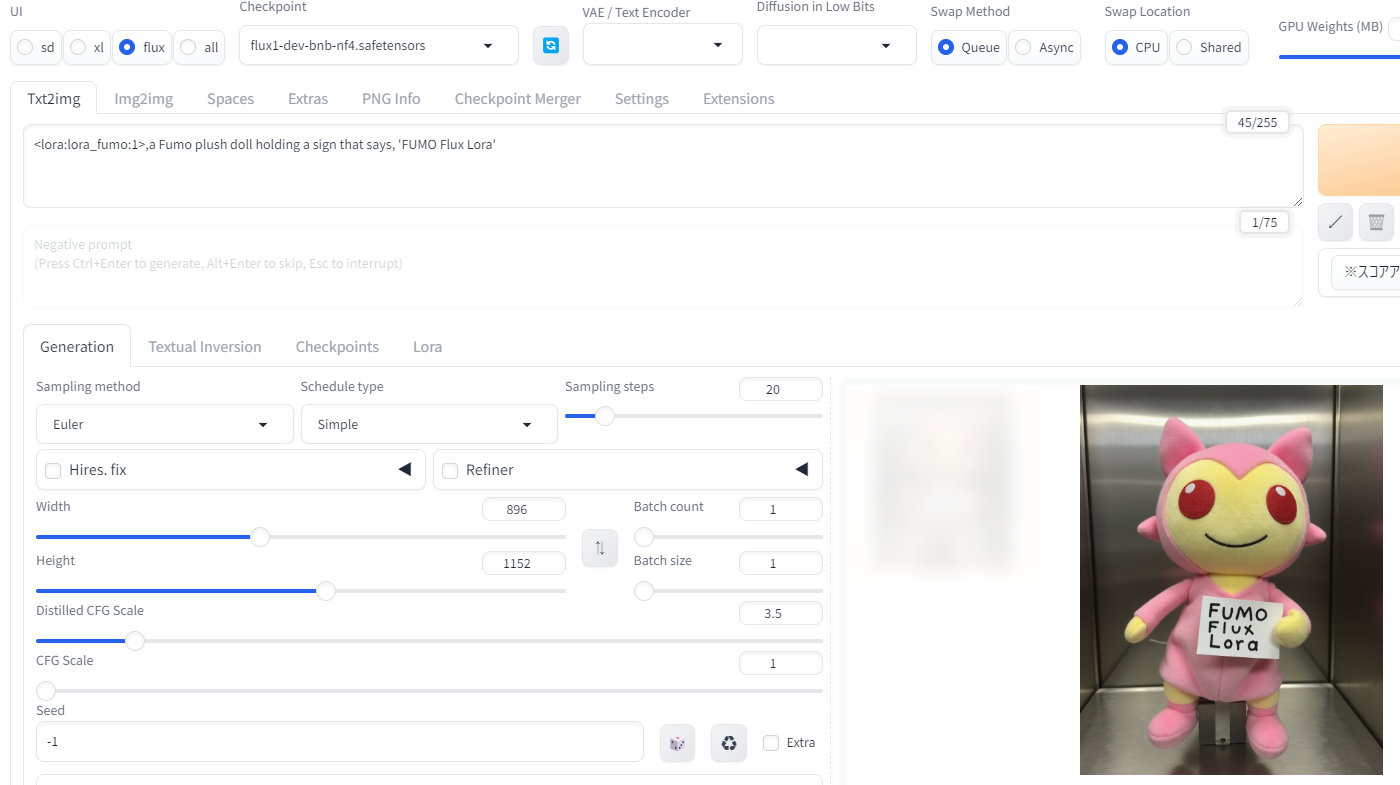1400x785 pixels.
Task: Click the orange Generate button
Action: (1359, 160)
